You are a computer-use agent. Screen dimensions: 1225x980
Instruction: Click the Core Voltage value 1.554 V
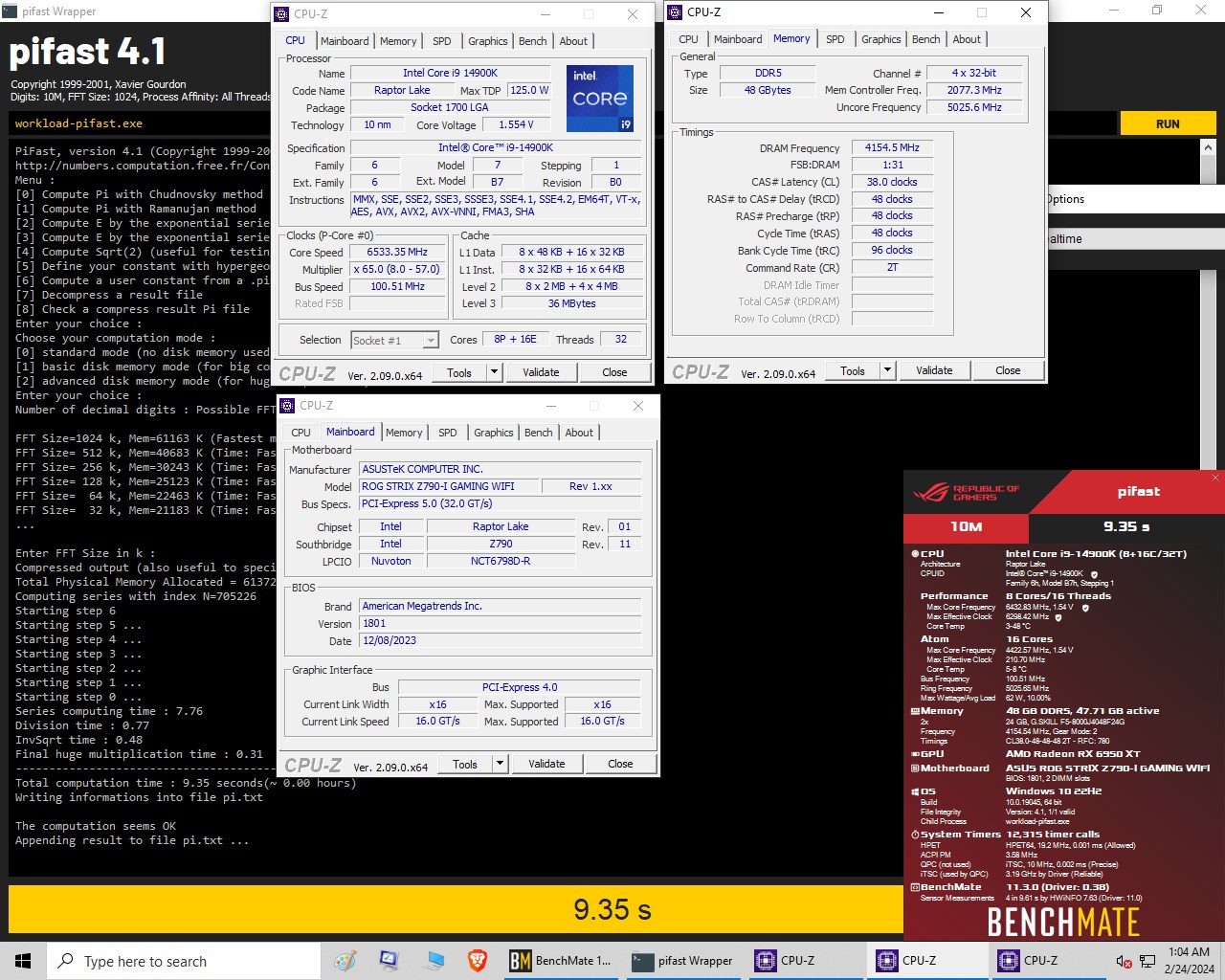click(517, 124)
